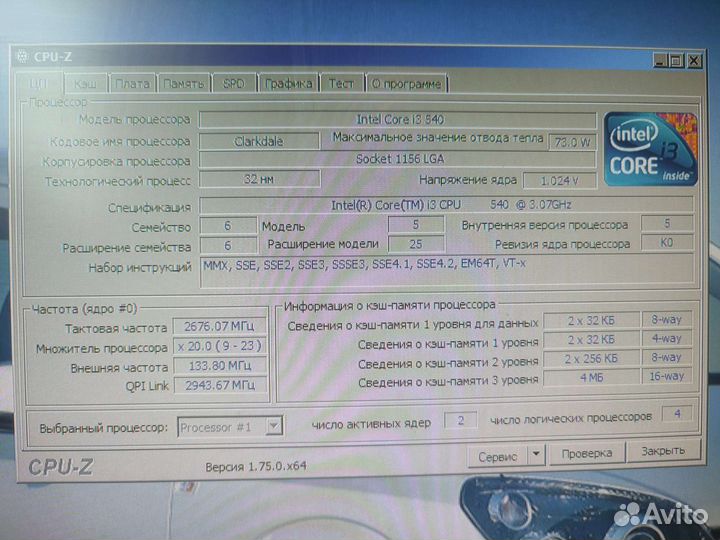720x540 pixels.
Task: Click the 2676.07 МГц clock speed value
Action: pos(219,326)
